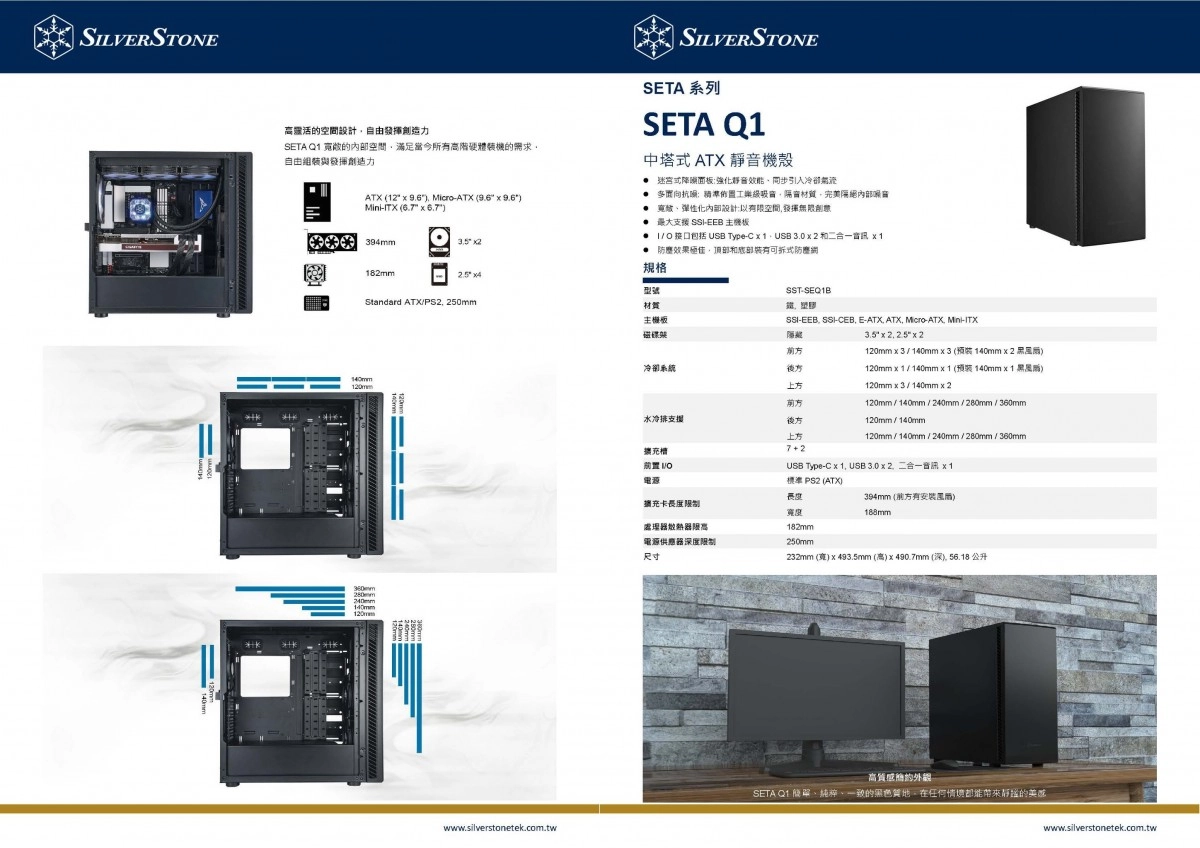Click the 2.5" SSD drive icon
This screenshot has height=848, width=1200.
pyautogui.click(x=438, y=273)
